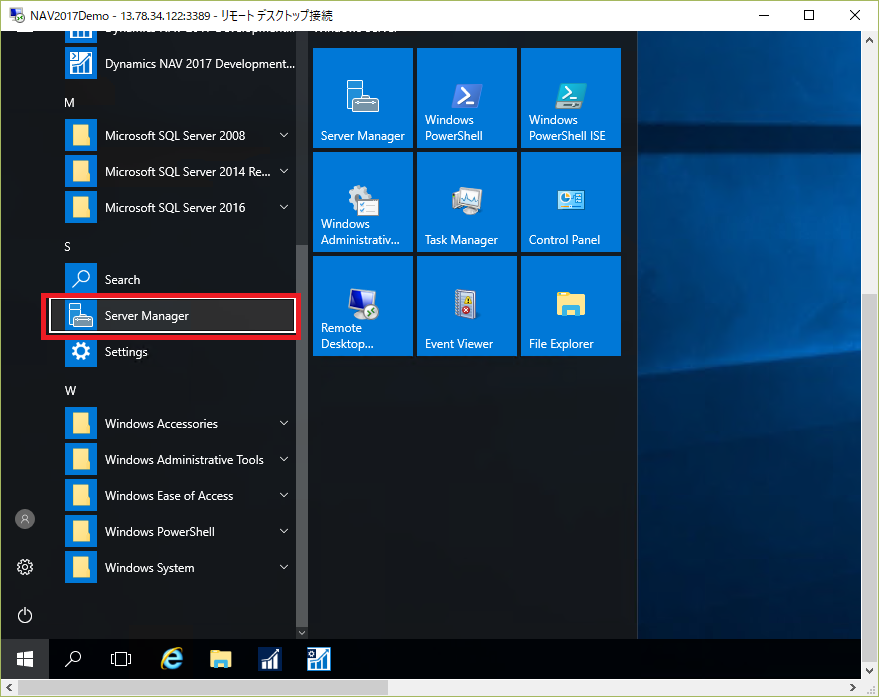Launch the Event Viewer tile
The image size is (879, 697).
[x=466, y=306]
